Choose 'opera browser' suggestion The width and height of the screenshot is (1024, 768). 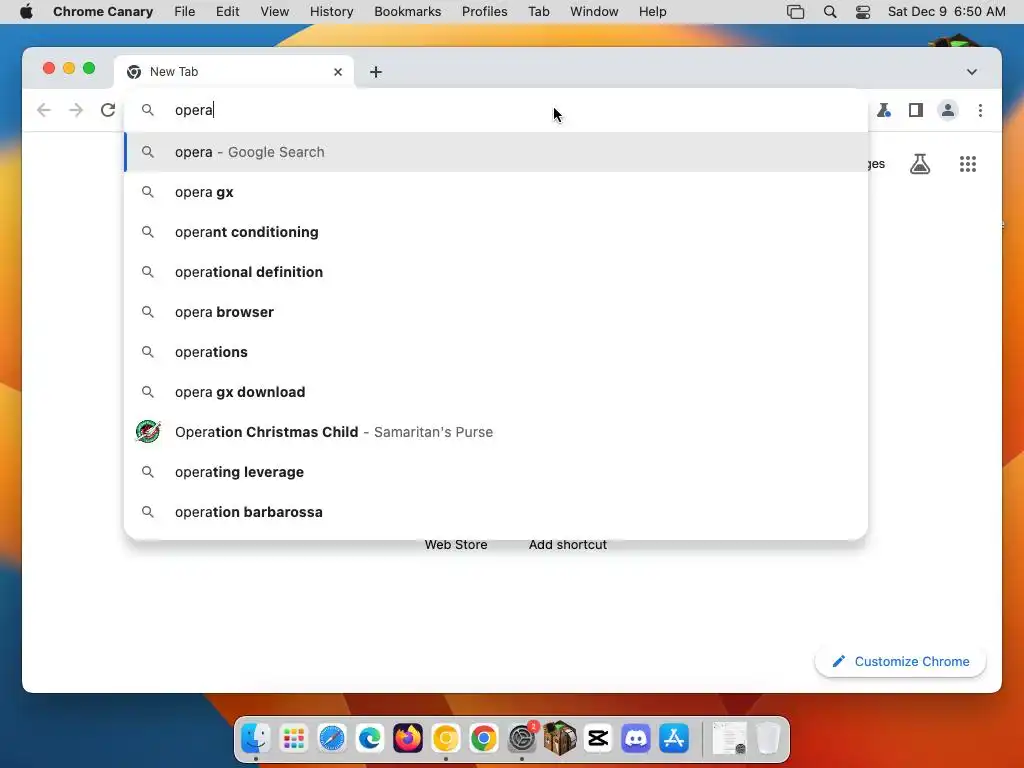tap(496, 312)
